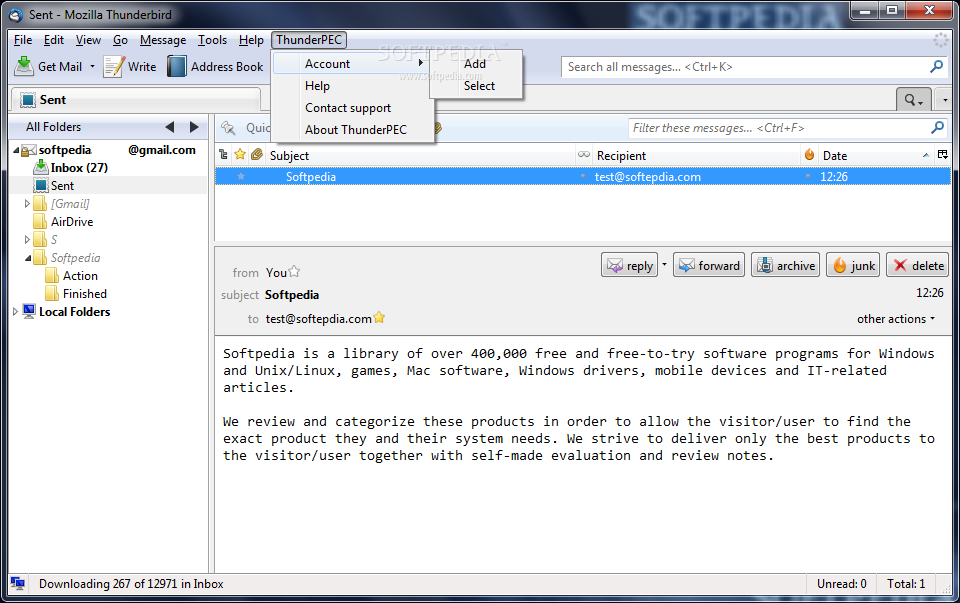The image size is (960, 603).
Task: Select the Sent folder in tree
Action: click(62, 185)
